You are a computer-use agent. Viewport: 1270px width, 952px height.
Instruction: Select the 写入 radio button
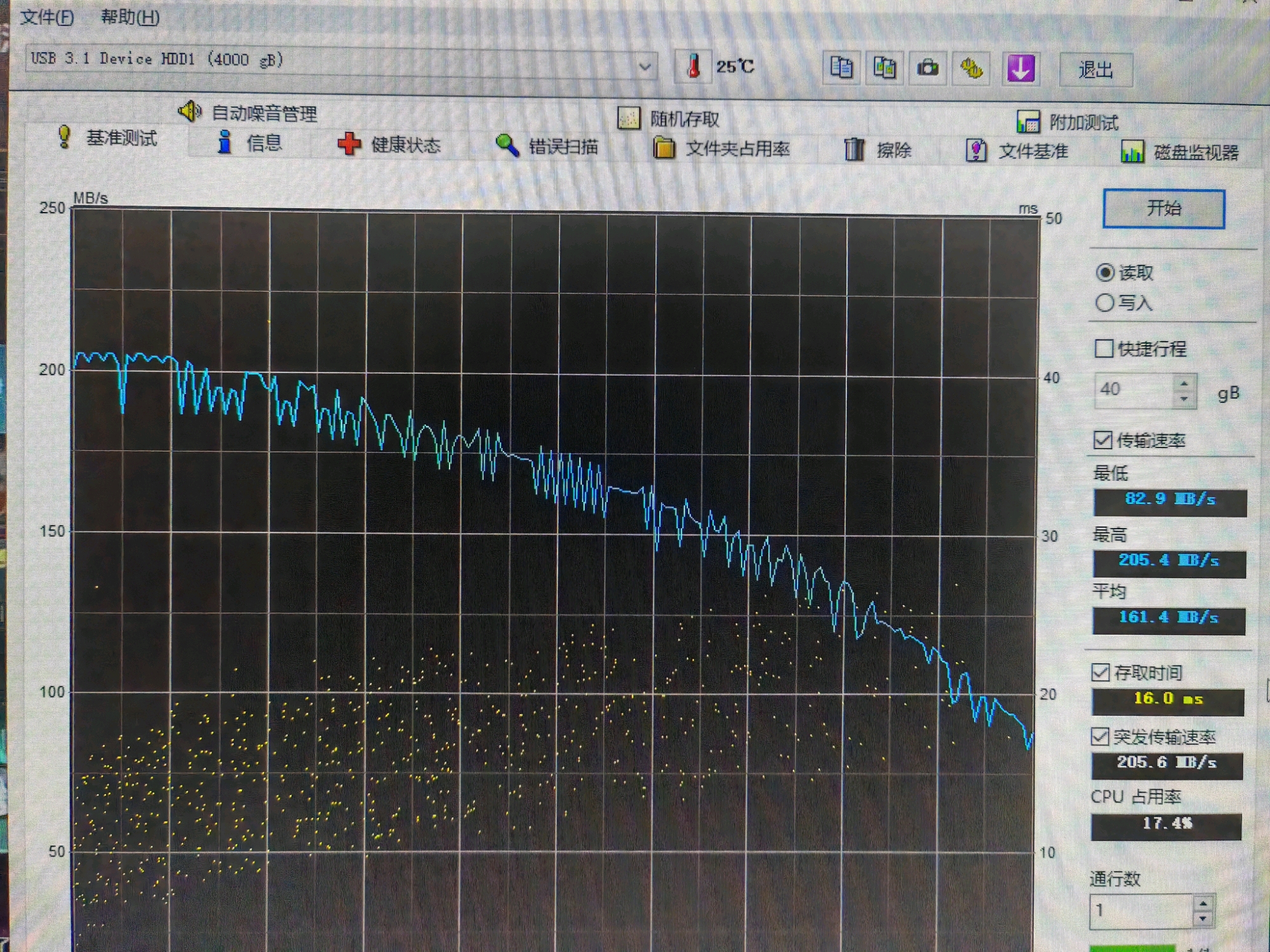coord(1104,303)
